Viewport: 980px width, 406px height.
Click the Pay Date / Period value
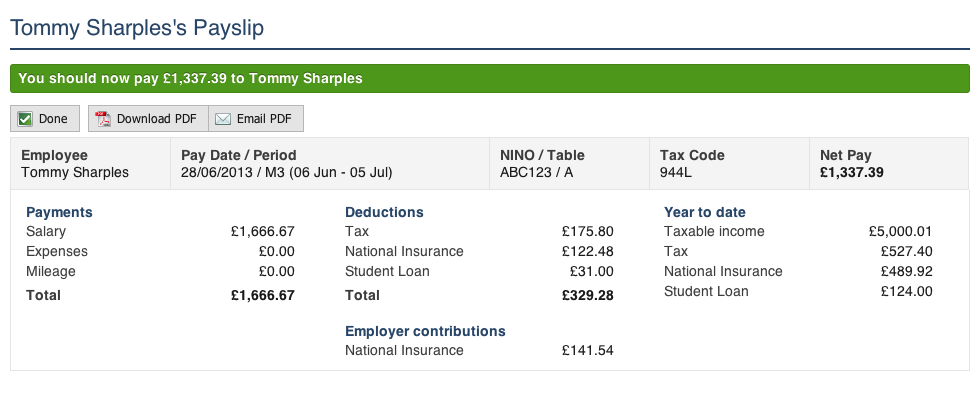[287, 172]
